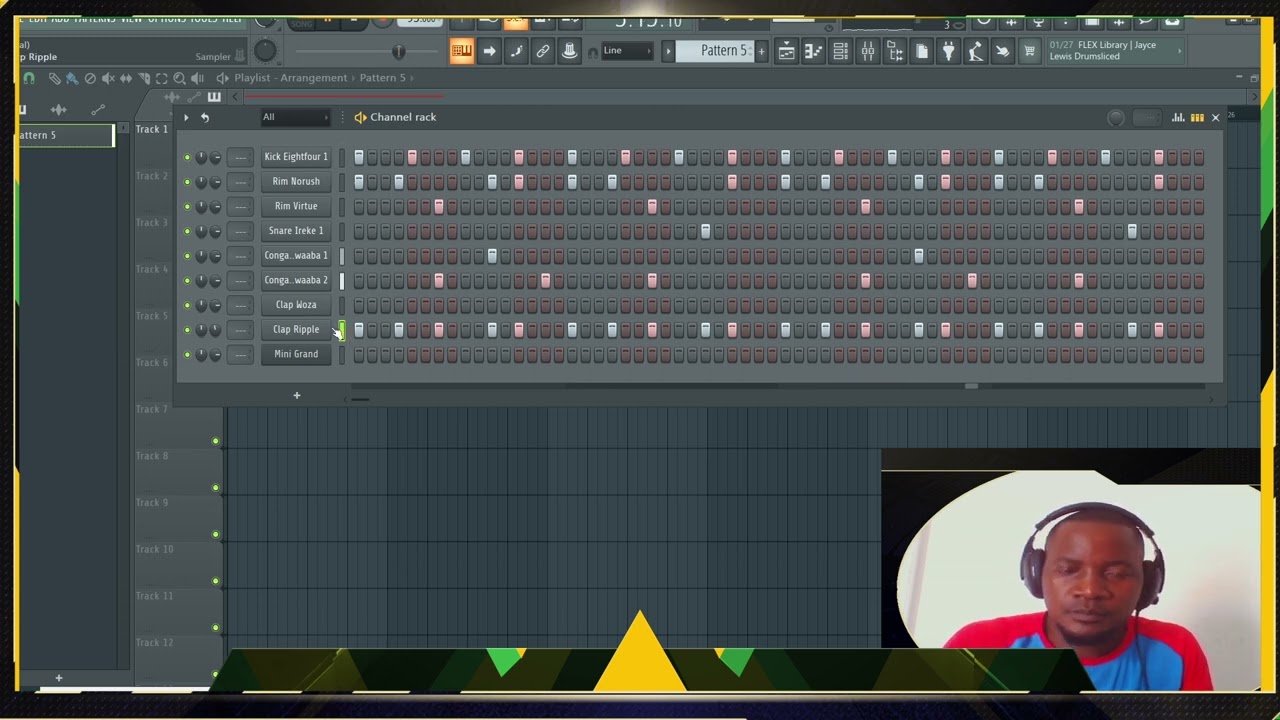
Task: Open the Piano roll view icon
Action: (x=814, y=51)
